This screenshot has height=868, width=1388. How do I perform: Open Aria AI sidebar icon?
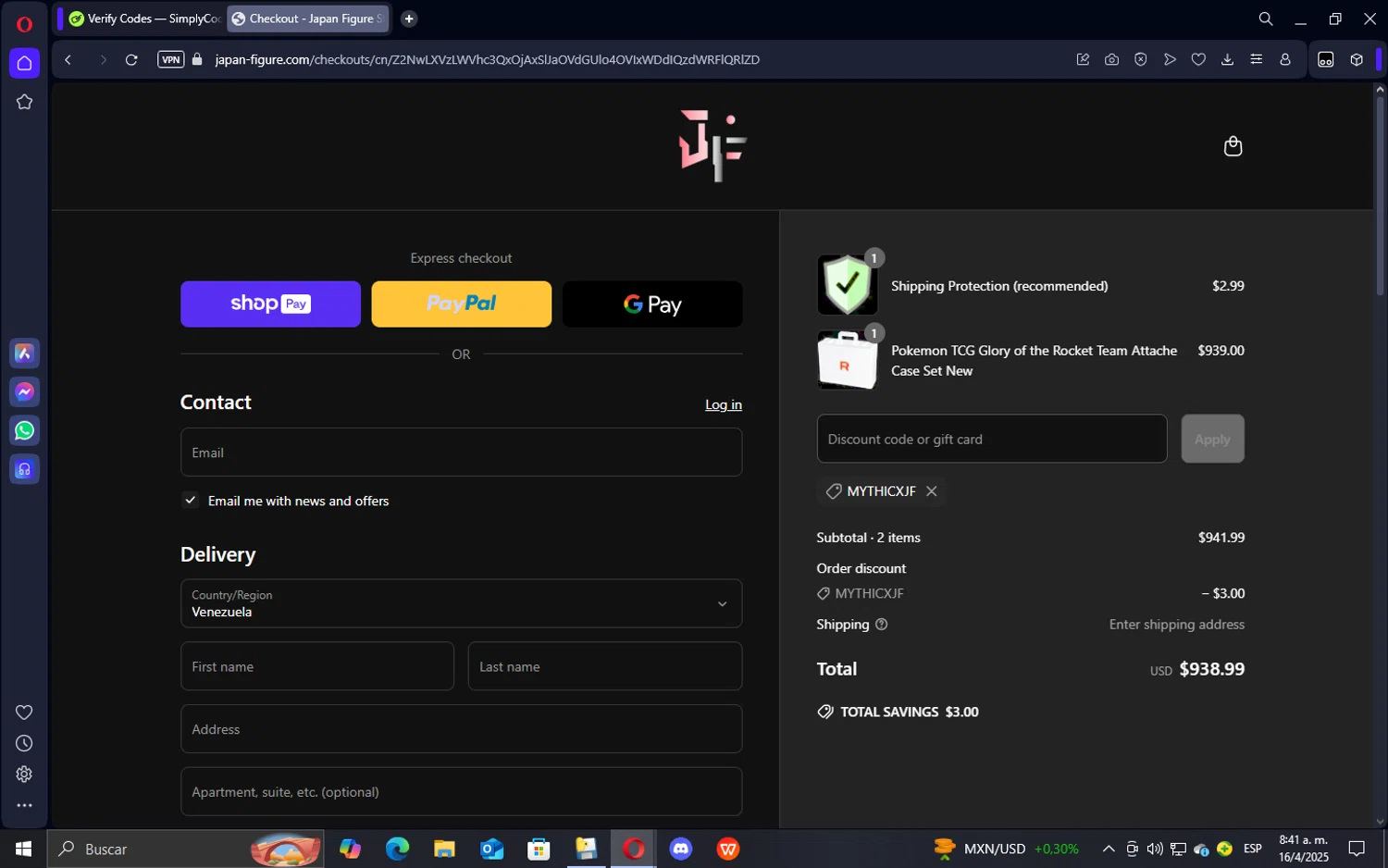point(25,353)
